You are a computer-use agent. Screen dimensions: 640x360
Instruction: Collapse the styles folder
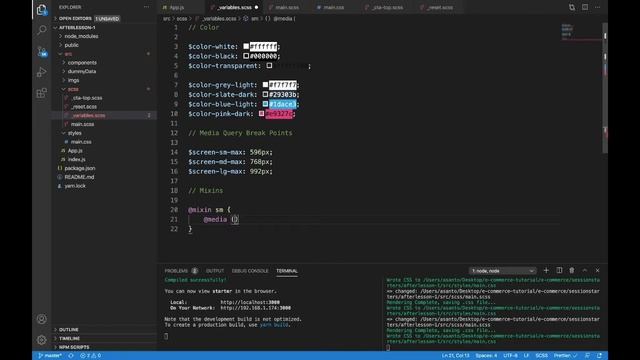[74, 133]
